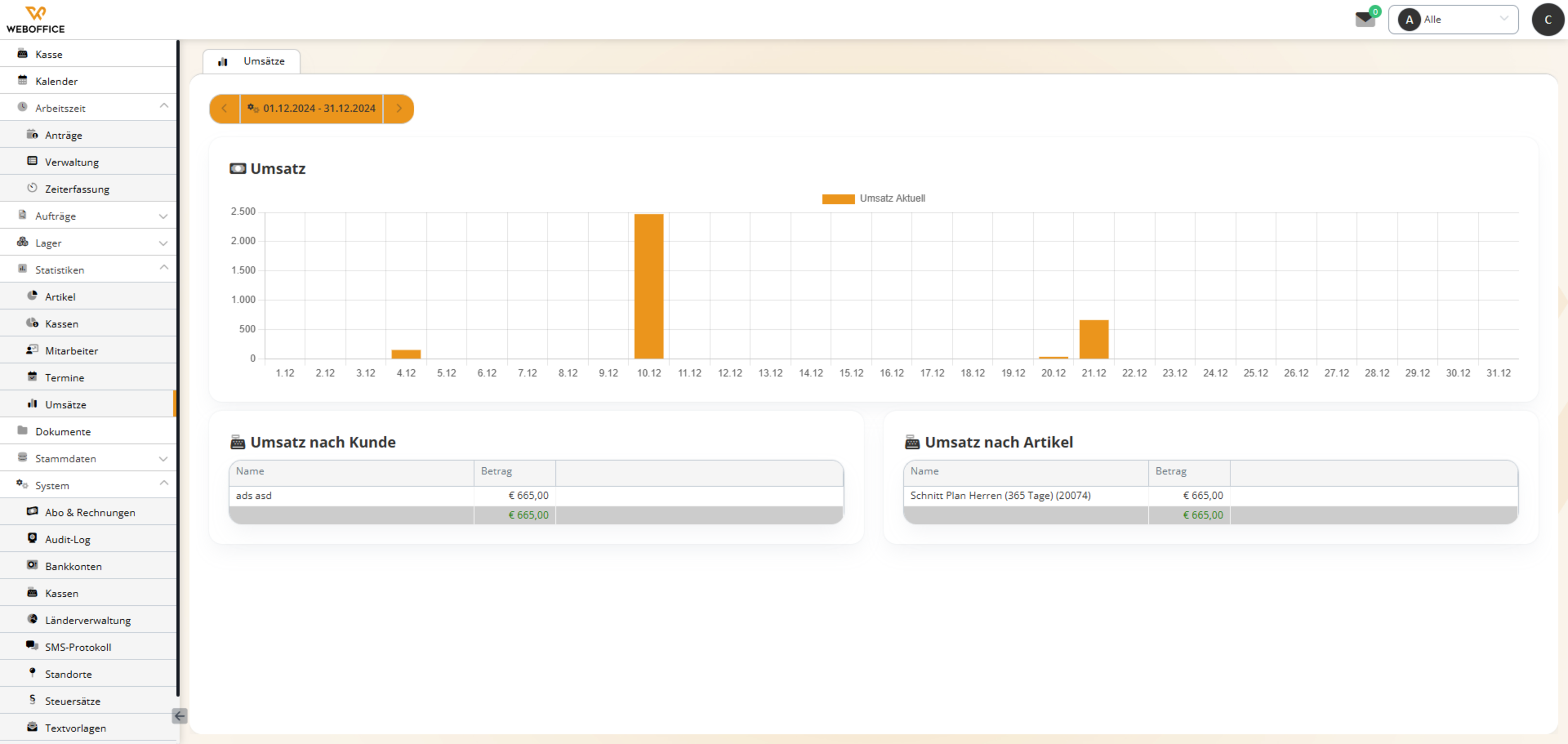
Task: Click the Dokumente folder icon
Action: point(22,431)
